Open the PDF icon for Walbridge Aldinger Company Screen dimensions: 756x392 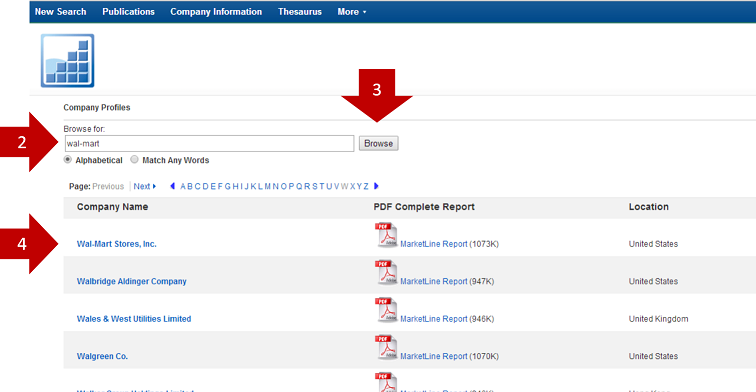[x=386, y=272]
